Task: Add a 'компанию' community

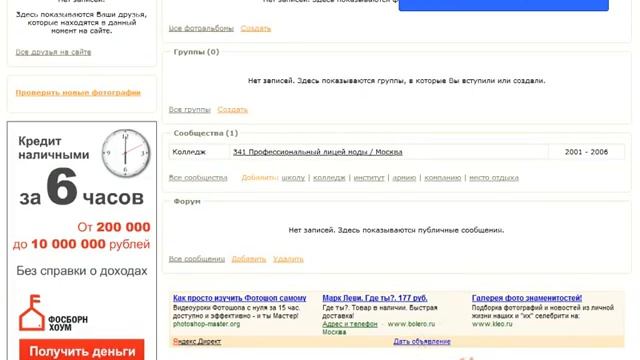Action: tap(442, 178)
